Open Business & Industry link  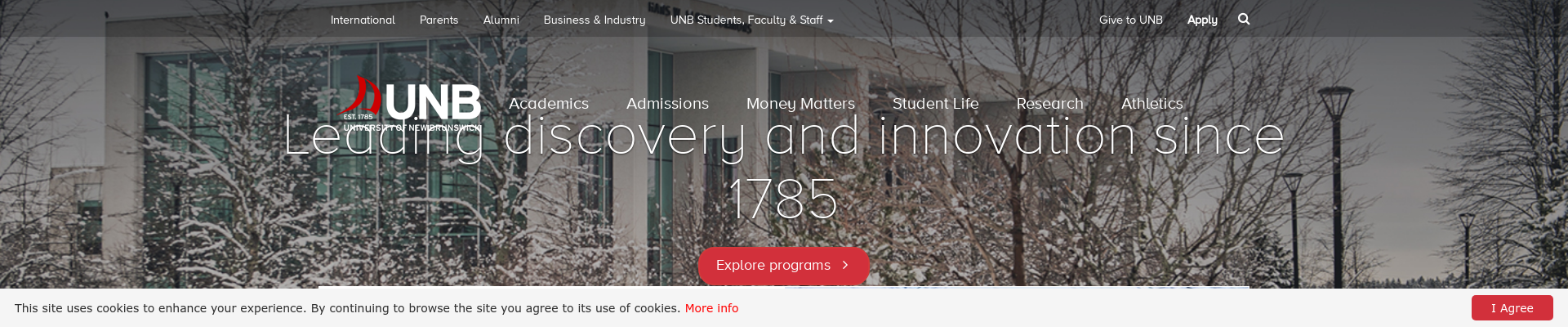click(x=595, y=20)
